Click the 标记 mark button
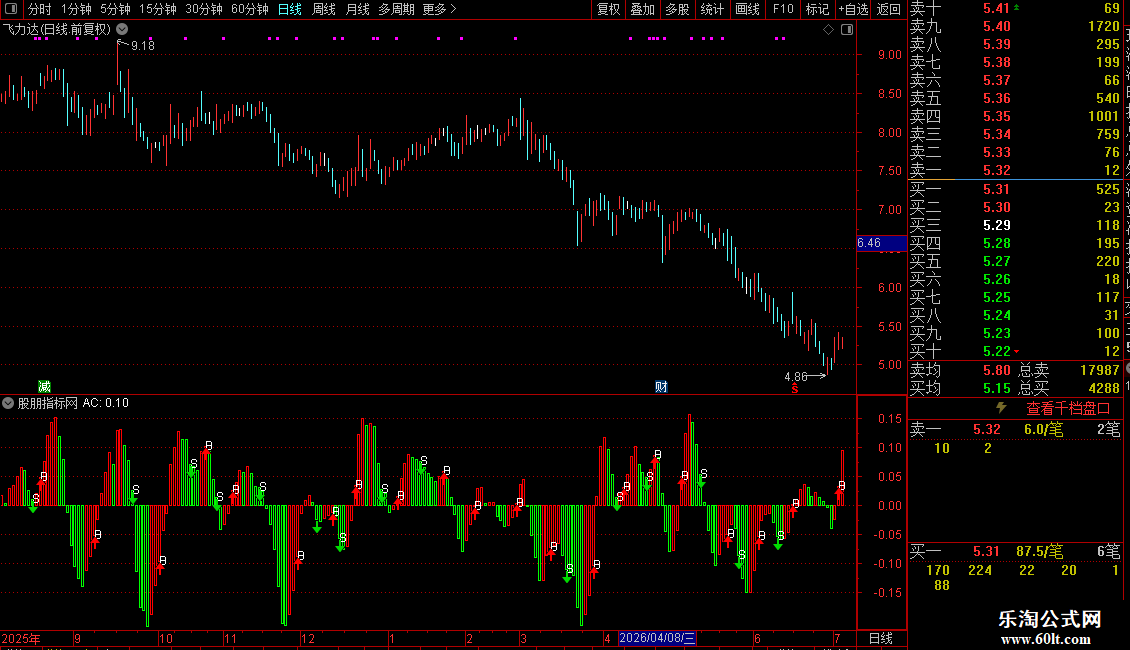 pos(817,9)
